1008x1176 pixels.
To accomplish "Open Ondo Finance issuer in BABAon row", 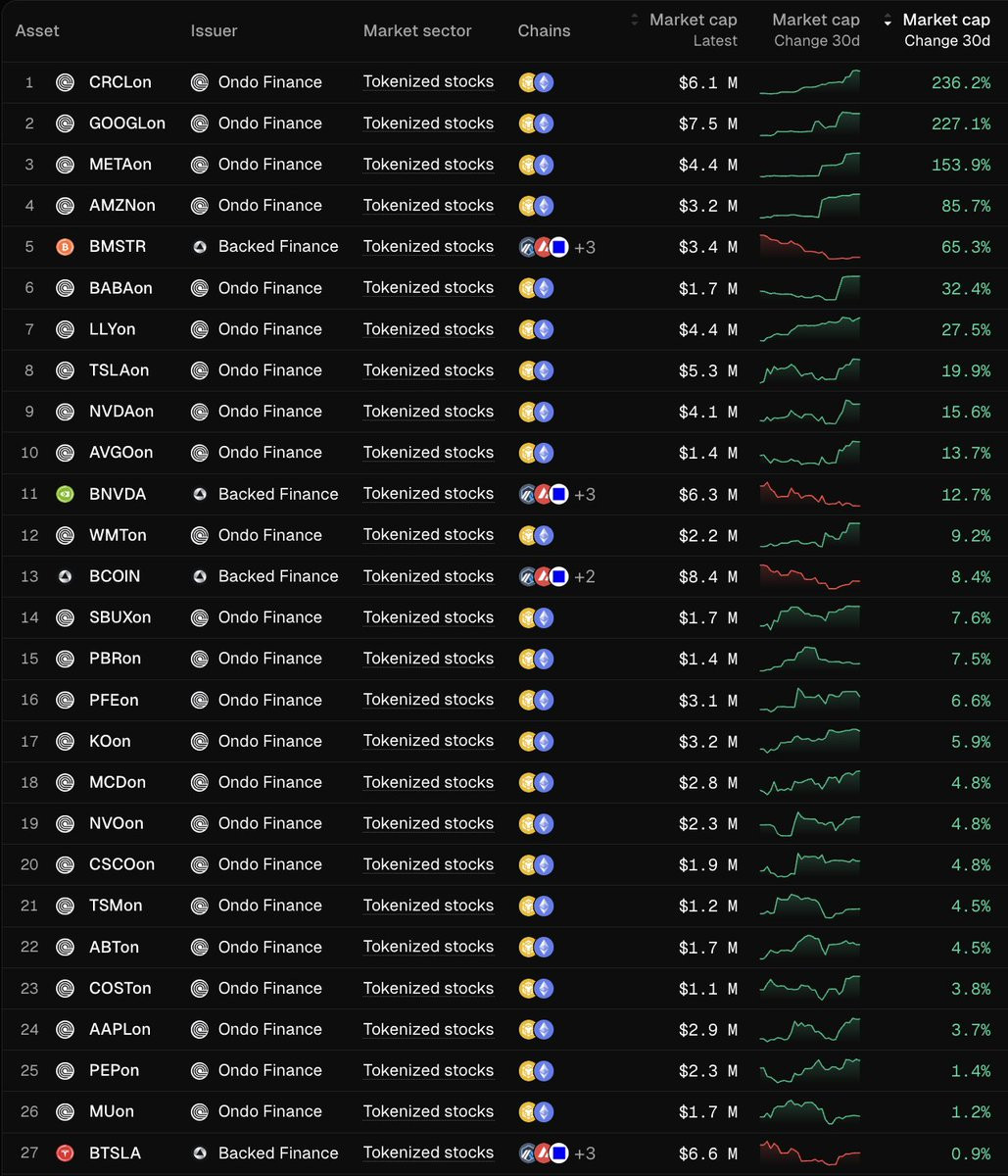I will [x=270, y=288].
